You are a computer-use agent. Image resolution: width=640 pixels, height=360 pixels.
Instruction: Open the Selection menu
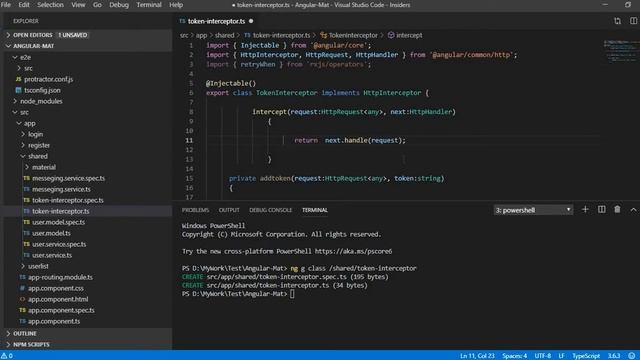point(51,5)
